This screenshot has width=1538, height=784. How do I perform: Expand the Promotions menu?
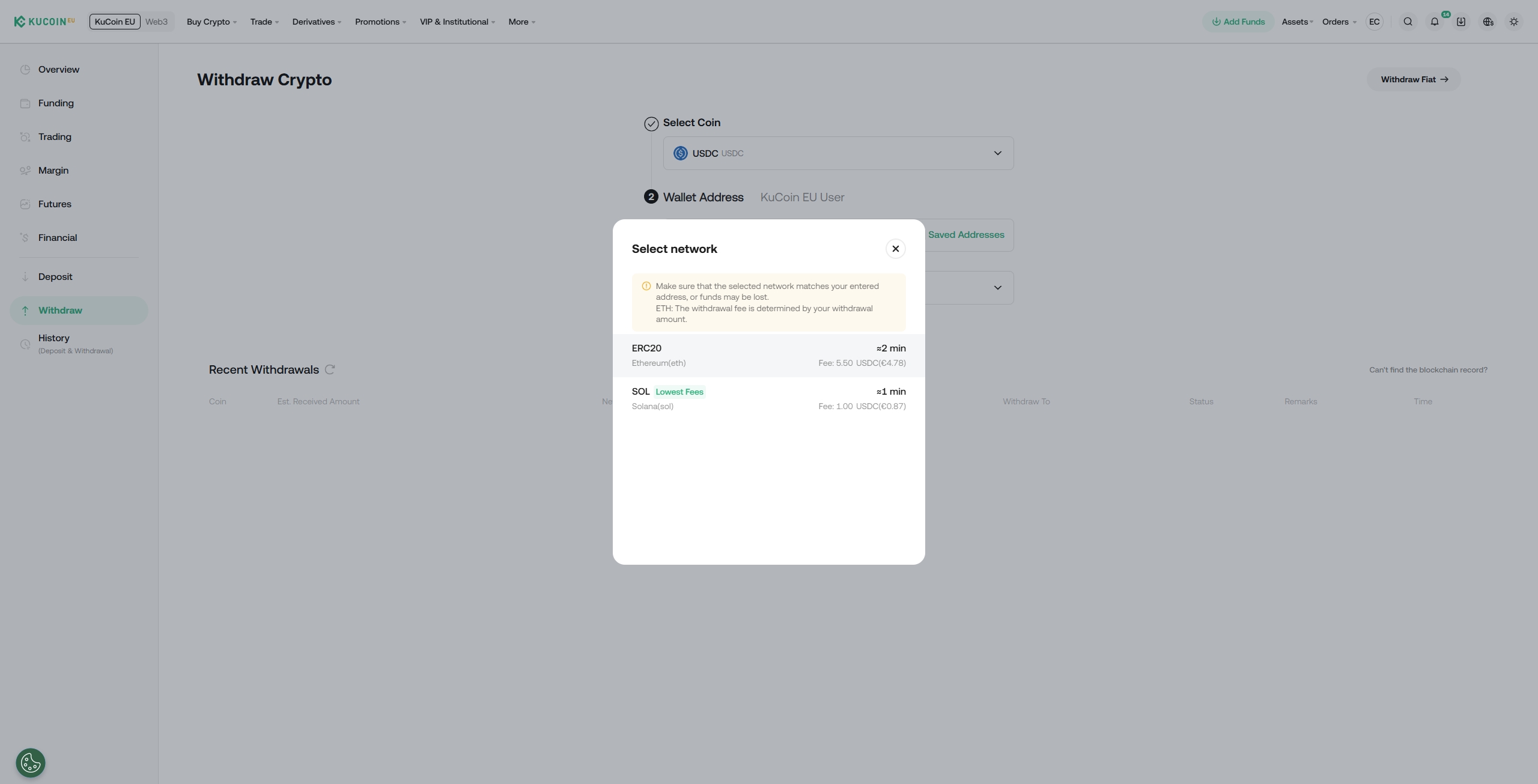[380, 22]
